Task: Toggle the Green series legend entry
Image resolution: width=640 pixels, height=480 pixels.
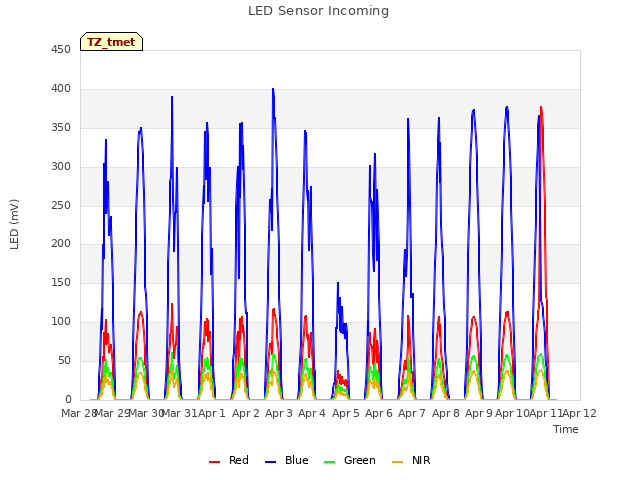Action: click(x=349, y=460)
